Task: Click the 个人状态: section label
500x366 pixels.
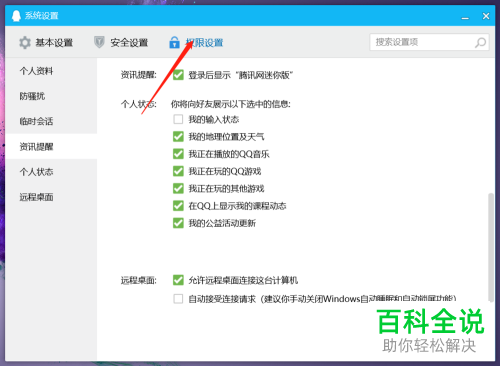Action: coord(139,104)
